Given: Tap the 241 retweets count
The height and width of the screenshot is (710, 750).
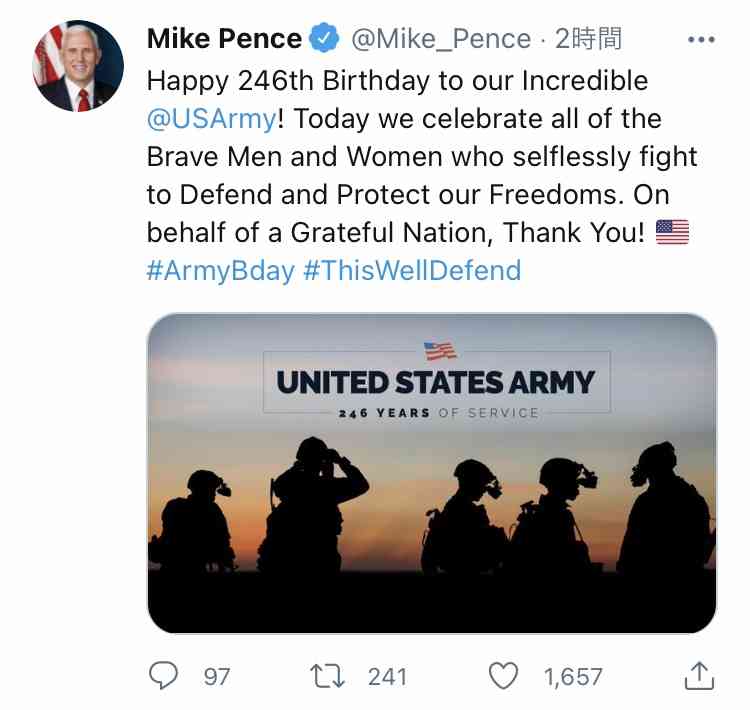Looking at the screenshot, I should coord(387,677).
